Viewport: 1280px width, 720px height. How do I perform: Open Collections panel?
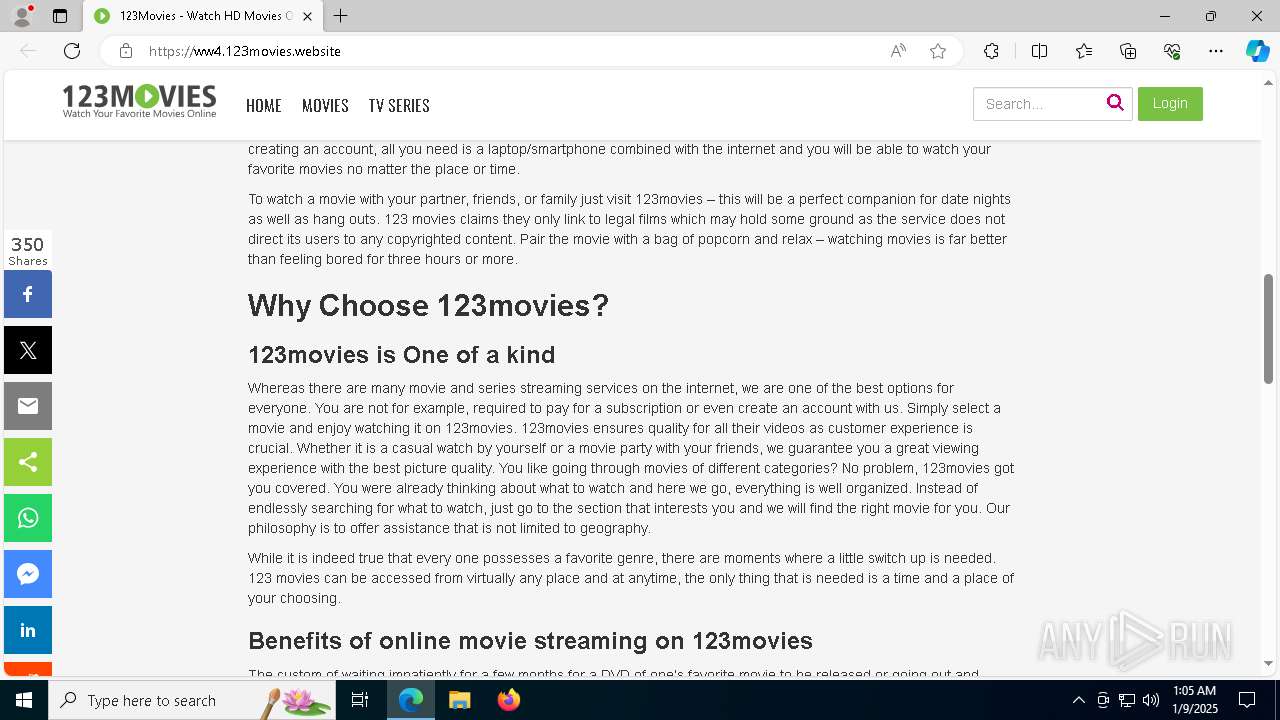point(1128,51)
